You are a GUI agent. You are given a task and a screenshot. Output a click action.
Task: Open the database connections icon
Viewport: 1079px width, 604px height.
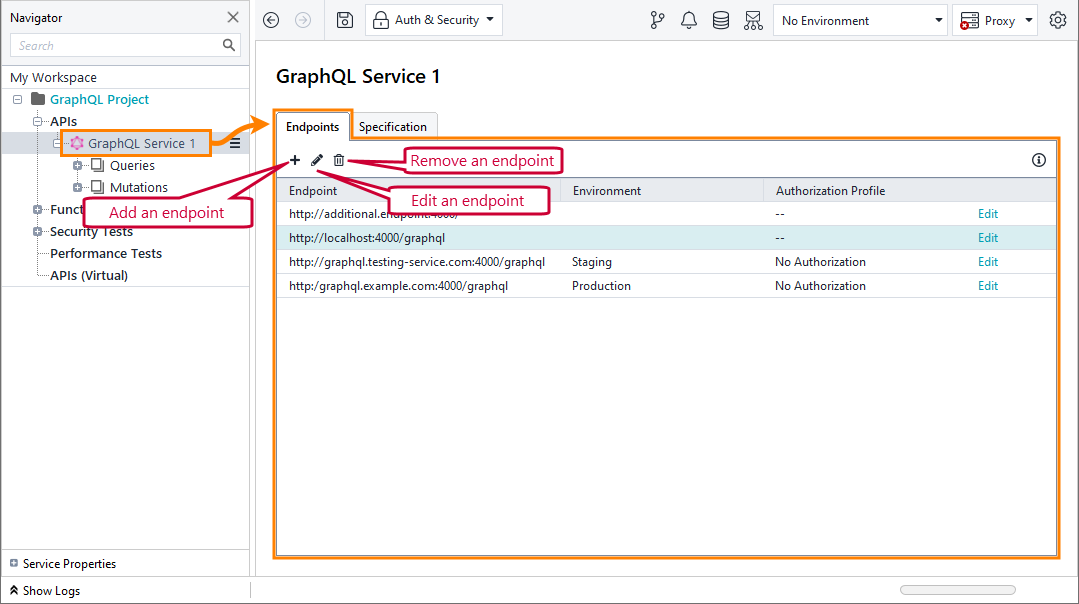coord(721,20)
